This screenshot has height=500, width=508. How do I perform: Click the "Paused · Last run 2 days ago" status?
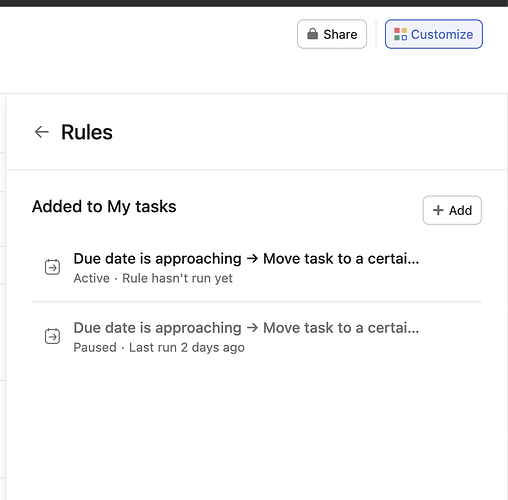tap(159, 347)
